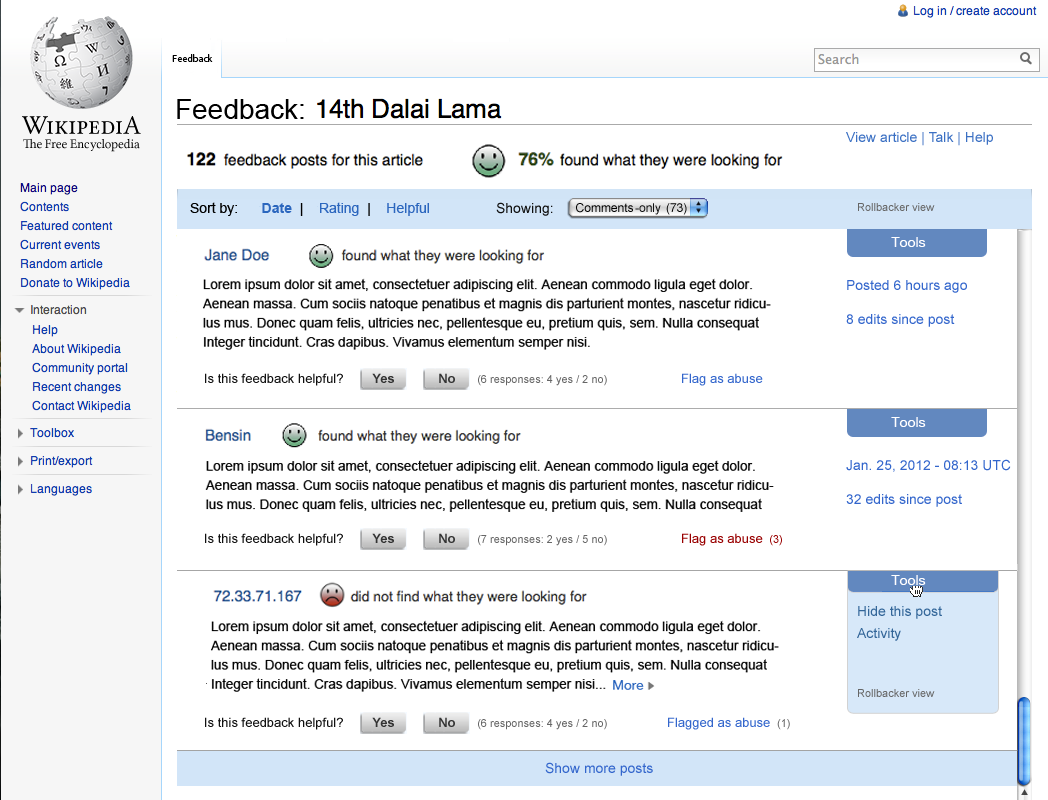The width and height of the screenshot is (1048, 800).
Task: Collapse the Interaction sidebar section
Action: [19, 310]
